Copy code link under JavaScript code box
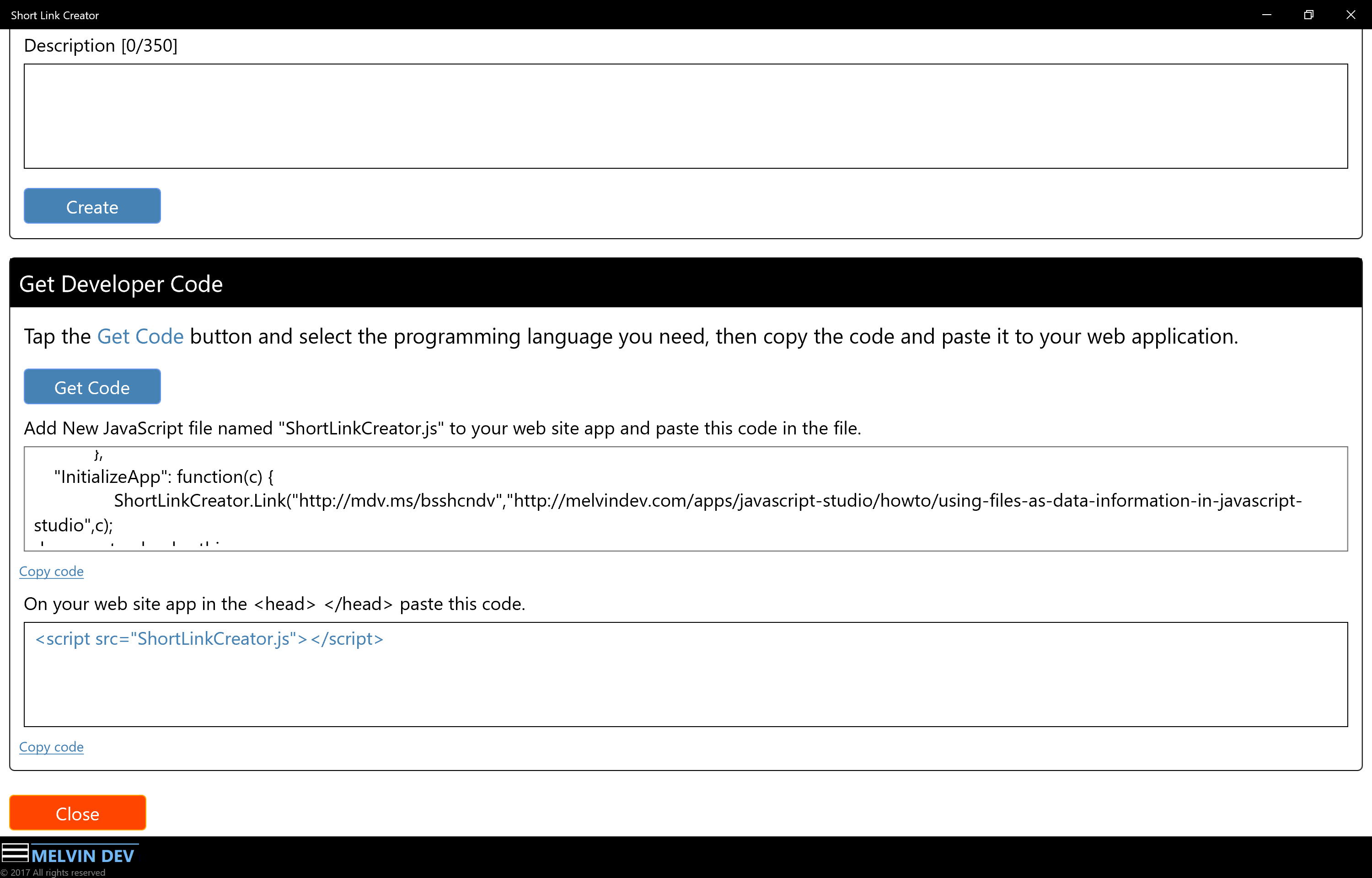Image resolution: width=1372 pixels, height=878 pixels. [x=51, y=571]
